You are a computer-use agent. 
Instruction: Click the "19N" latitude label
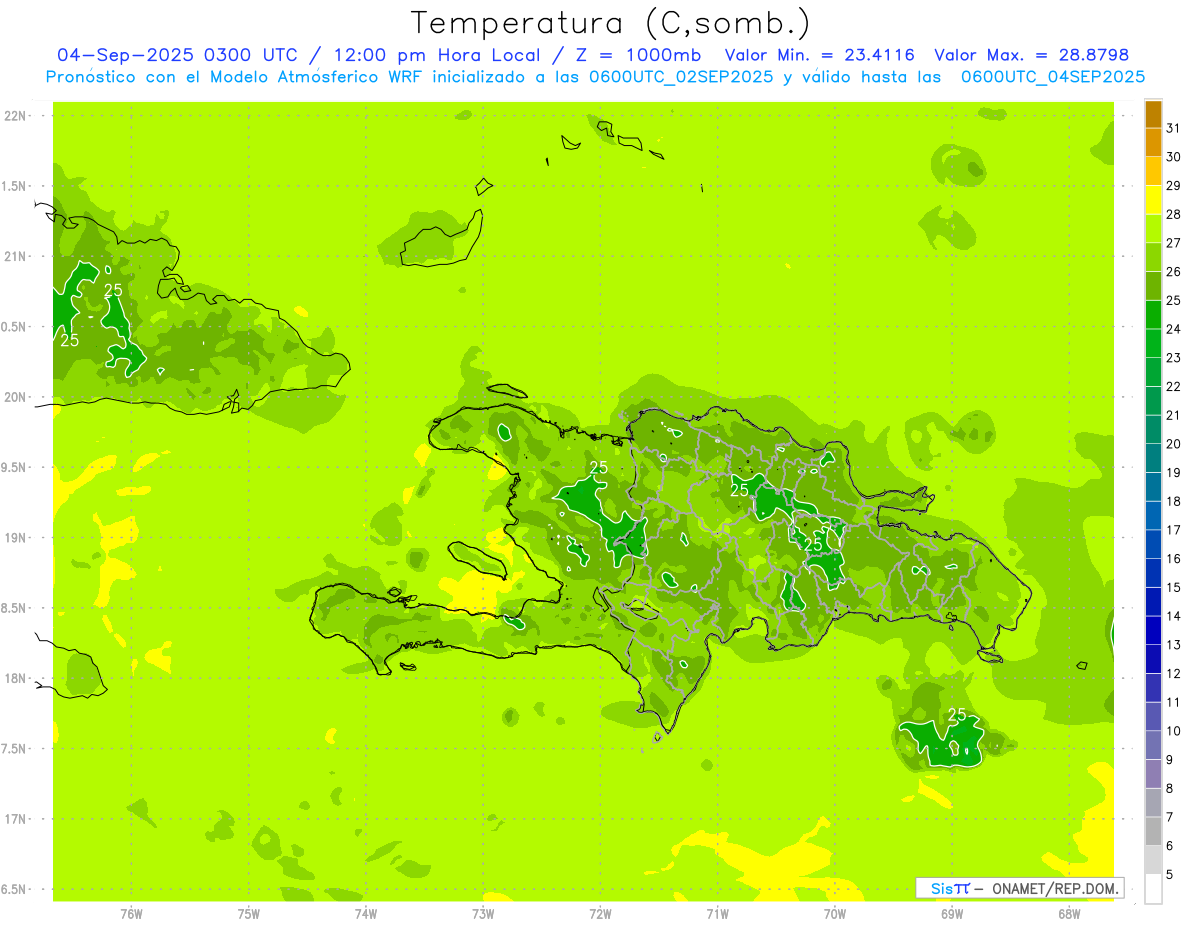(17, 538)
